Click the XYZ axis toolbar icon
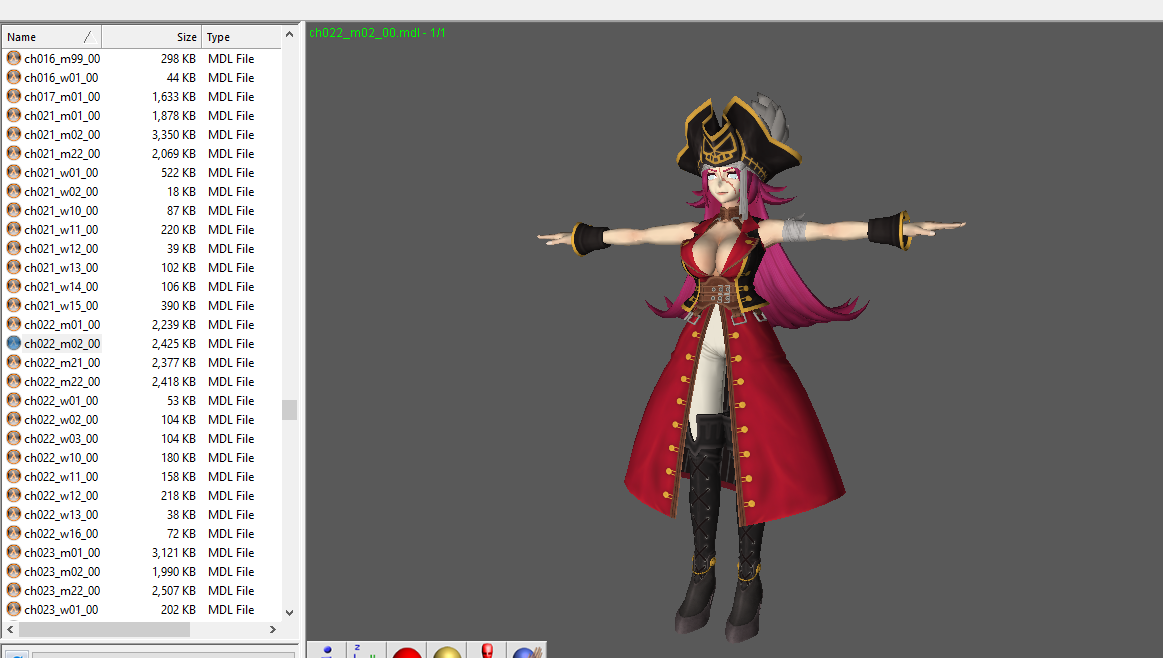The image size is (1163, 658). 366,651
